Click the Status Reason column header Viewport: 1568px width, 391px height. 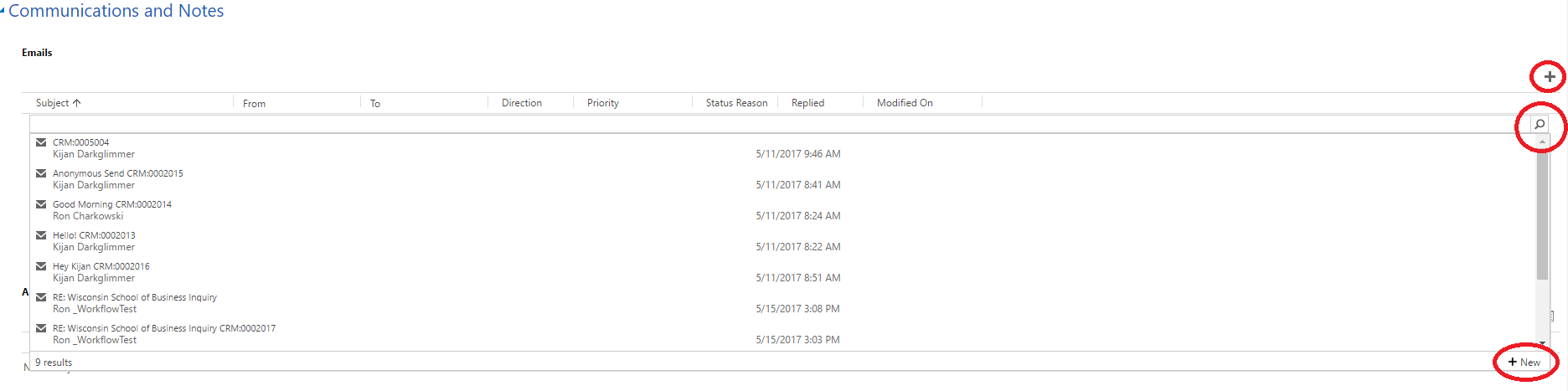click(x=735, y=103)
